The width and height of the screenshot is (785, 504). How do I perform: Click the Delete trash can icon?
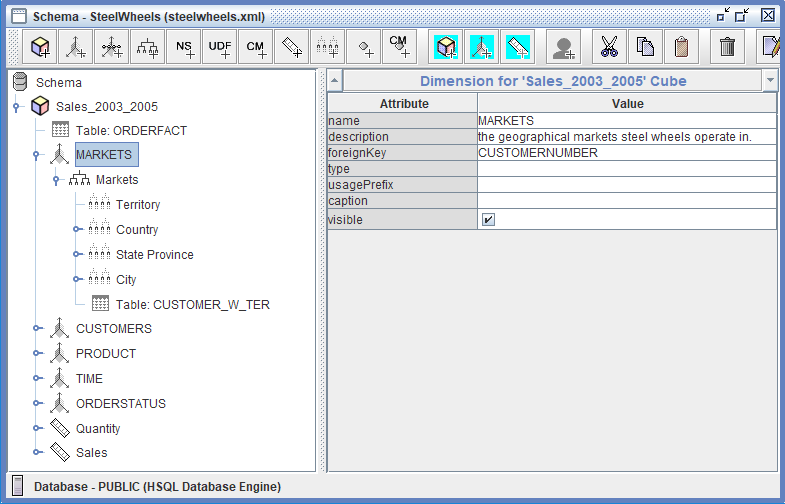pyautogui.click(x=728, y=47)
